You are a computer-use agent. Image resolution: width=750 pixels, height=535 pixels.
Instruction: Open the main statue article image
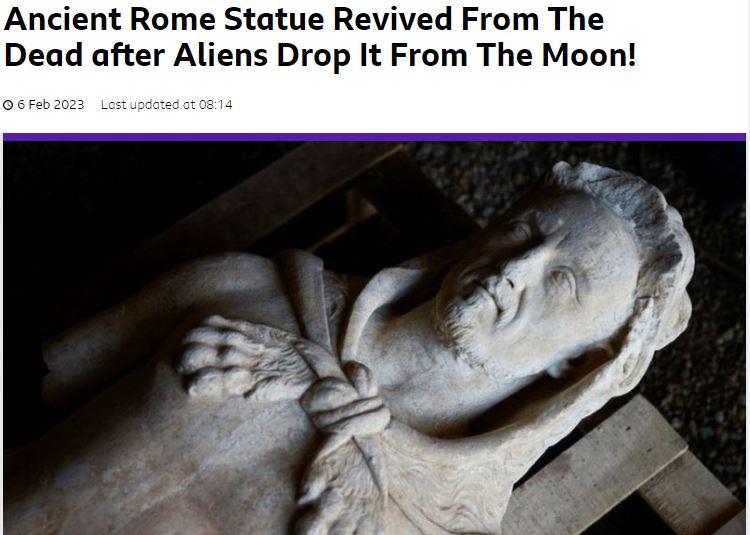(374, 338)
